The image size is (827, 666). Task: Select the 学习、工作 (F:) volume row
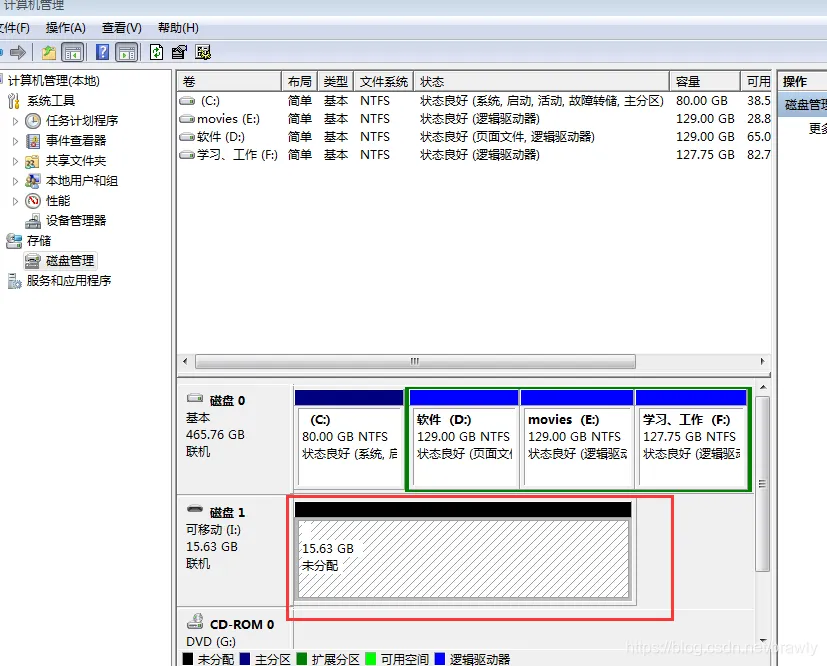[474, 155]
